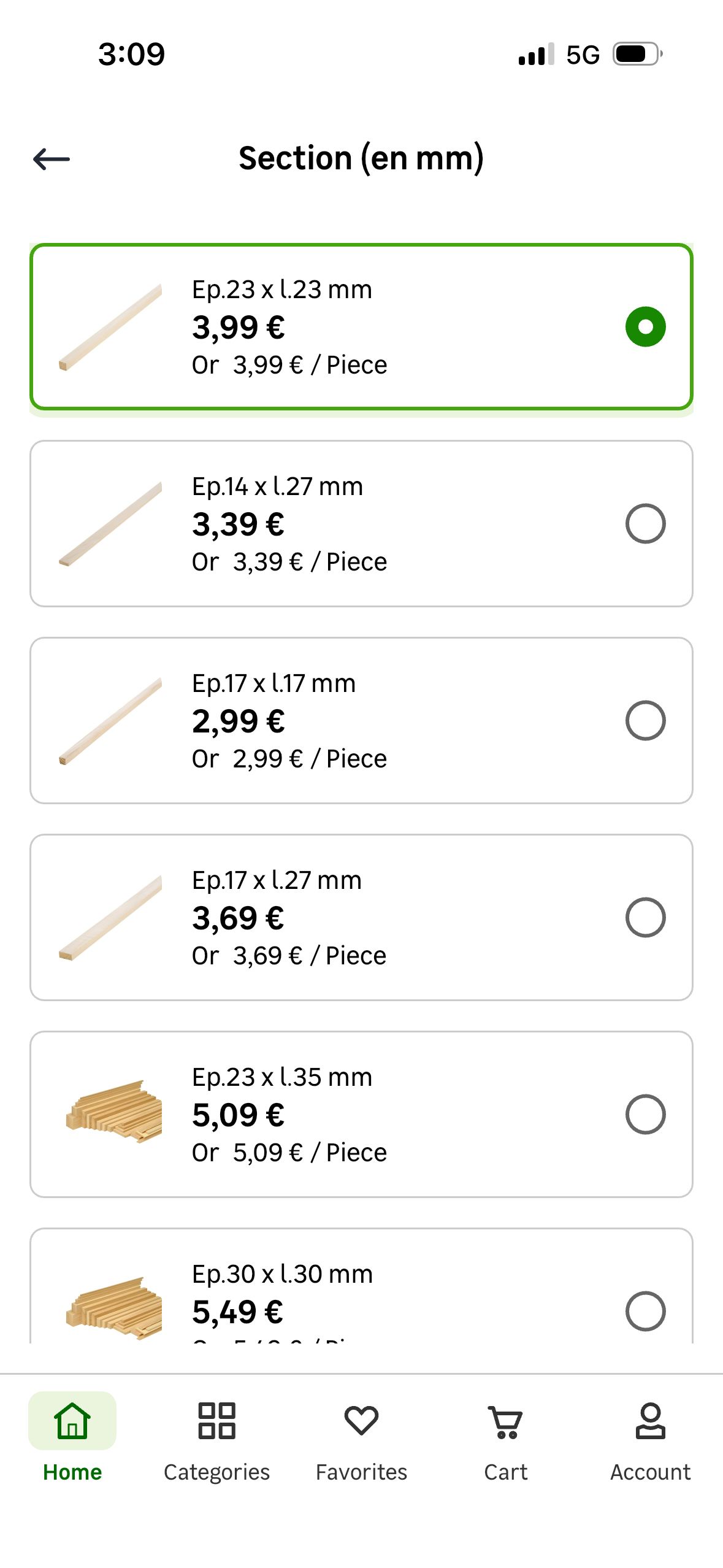Open the Favorites heart icon
The width and height of the screenshot is (723, 1568).
coord(361,1420)
